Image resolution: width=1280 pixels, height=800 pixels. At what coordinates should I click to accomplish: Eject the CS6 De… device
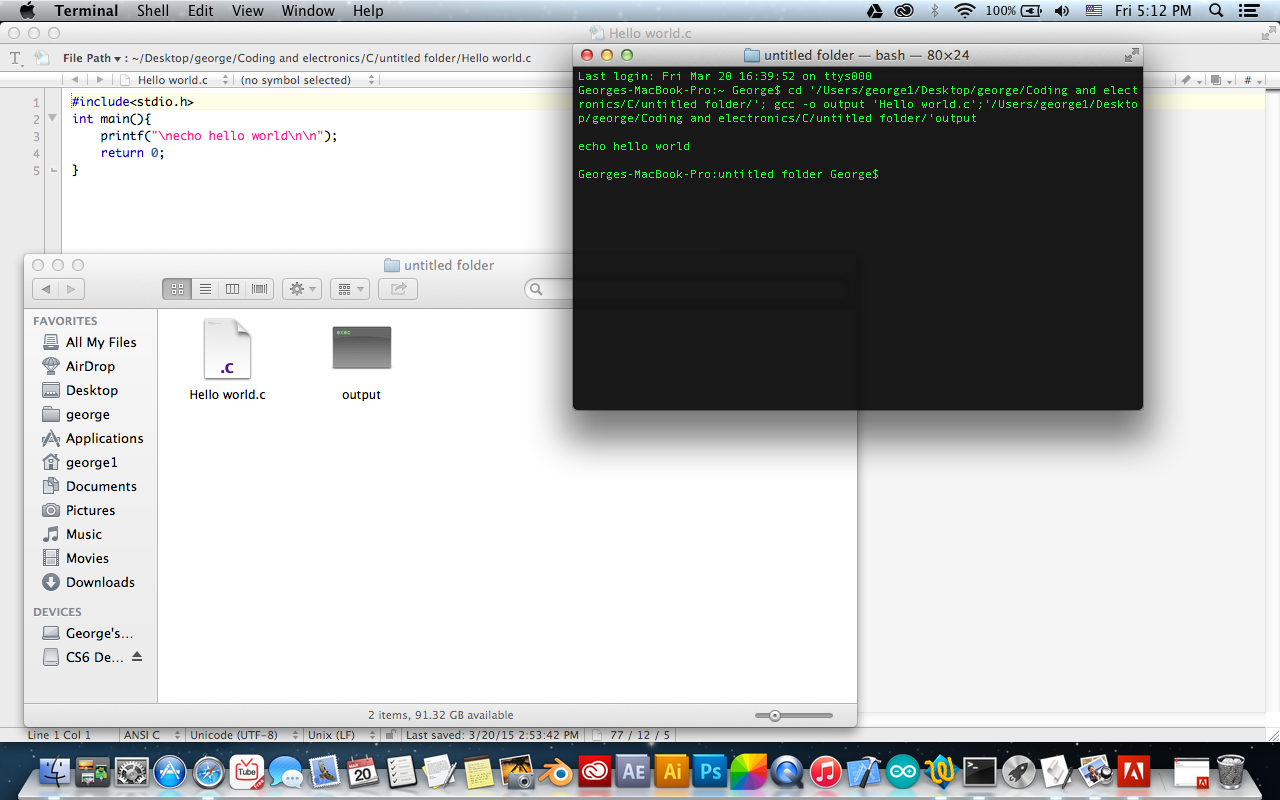click(x=137, y=657)
